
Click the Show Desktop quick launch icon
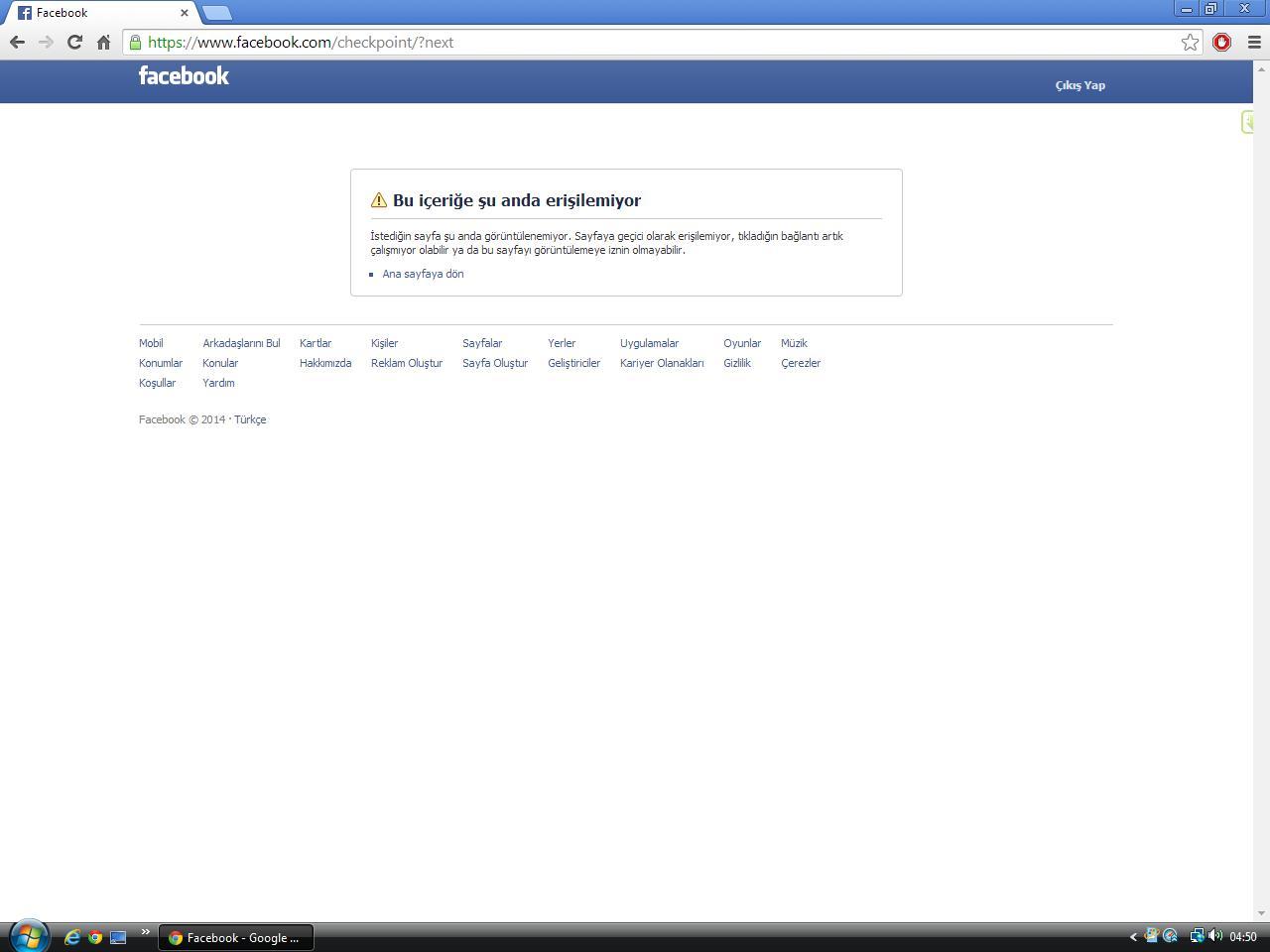coord(118,937)
